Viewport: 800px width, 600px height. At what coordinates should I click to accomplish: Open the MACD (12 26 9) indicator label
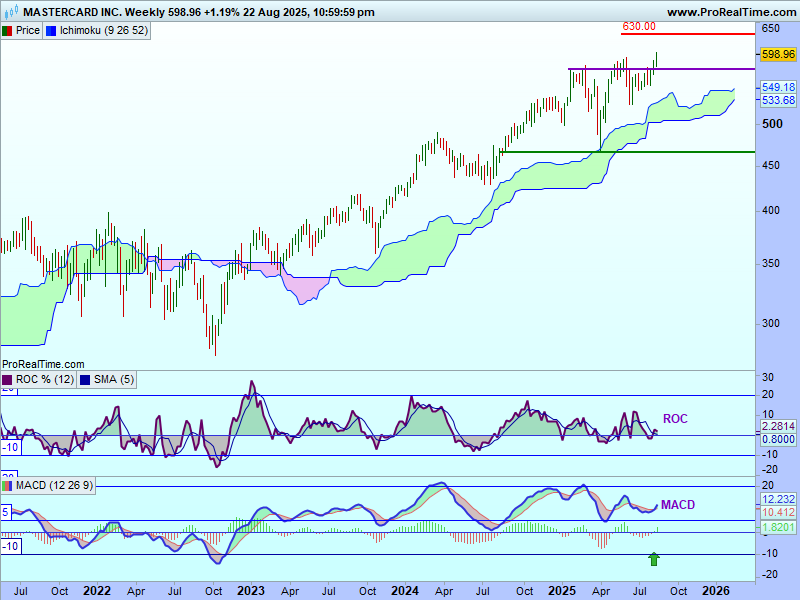pos(54,485)
